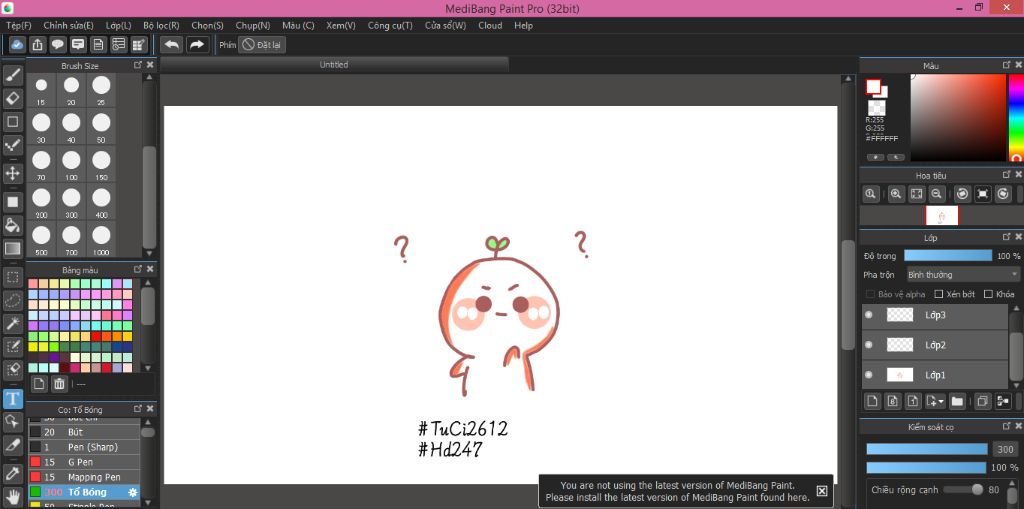Image resolution: width=1024 pixels, height=509 pixels.
Task: Undock the Bảng màu panel
Action: pyautogui.click(x=138, y=269)
